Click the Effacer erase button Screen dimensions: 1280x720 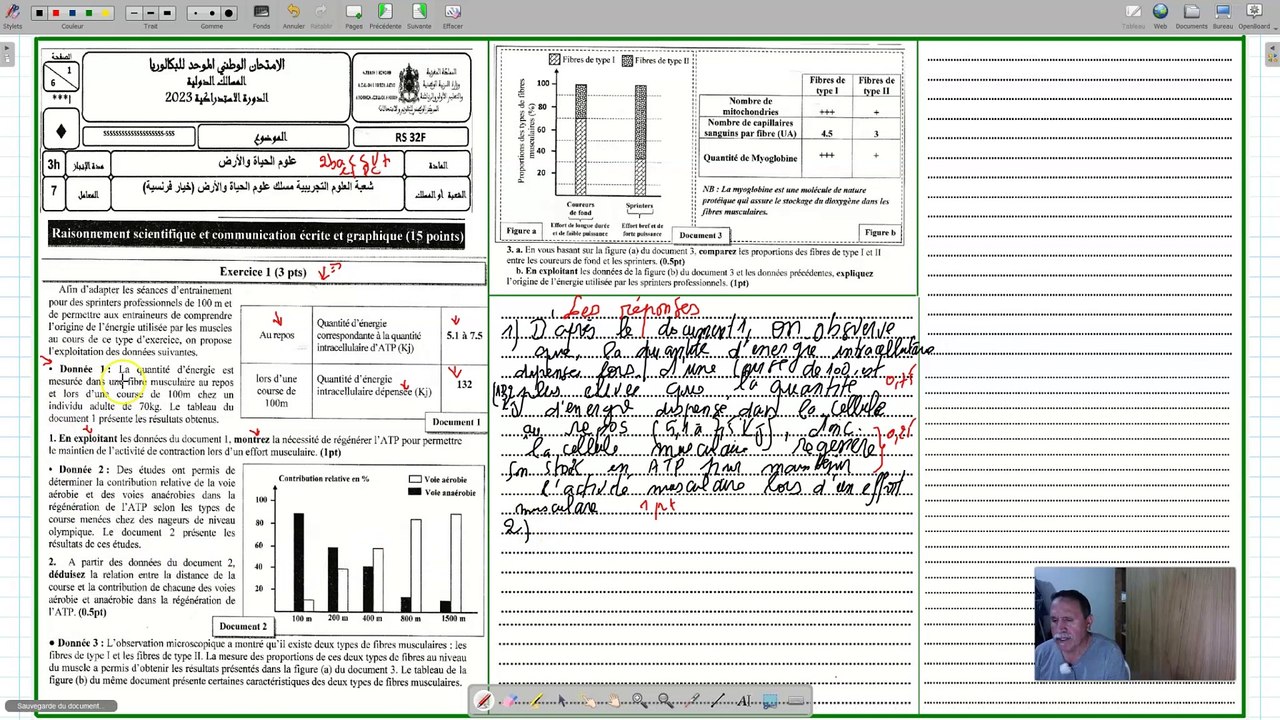(452, 15)
